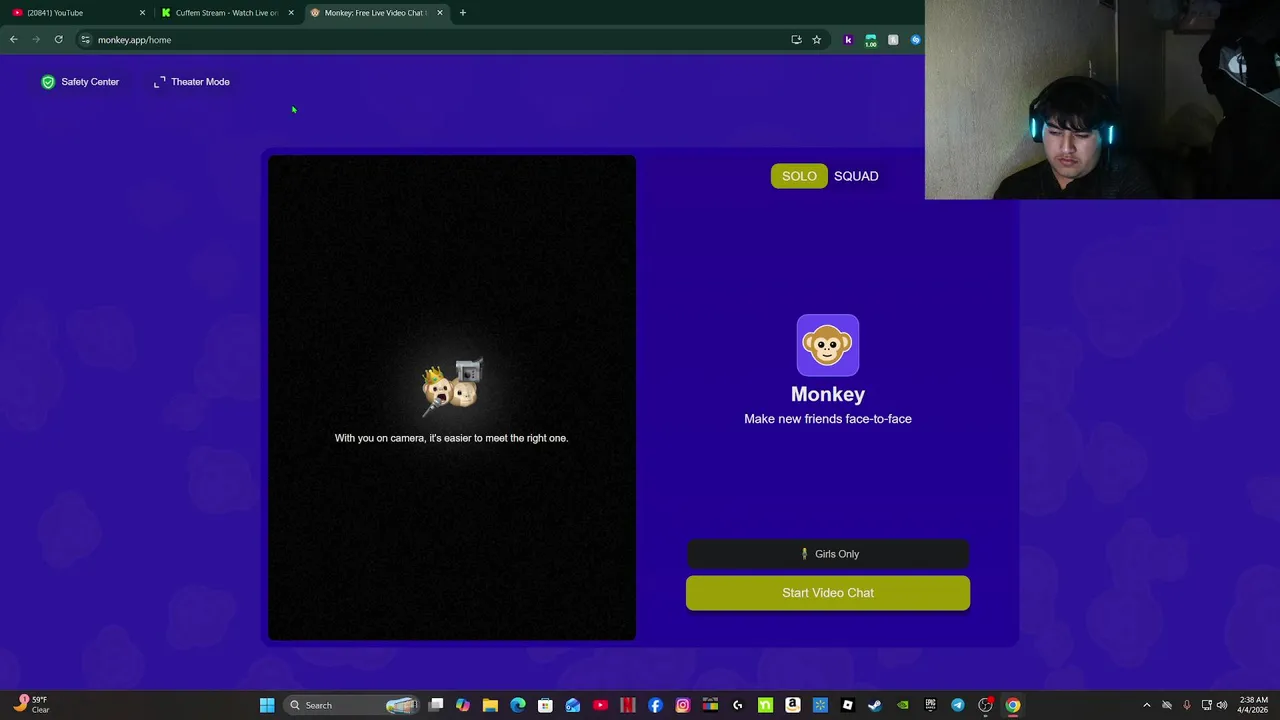
Task: Click Google Chrome on the taskbar
Action: (1013, 705)
